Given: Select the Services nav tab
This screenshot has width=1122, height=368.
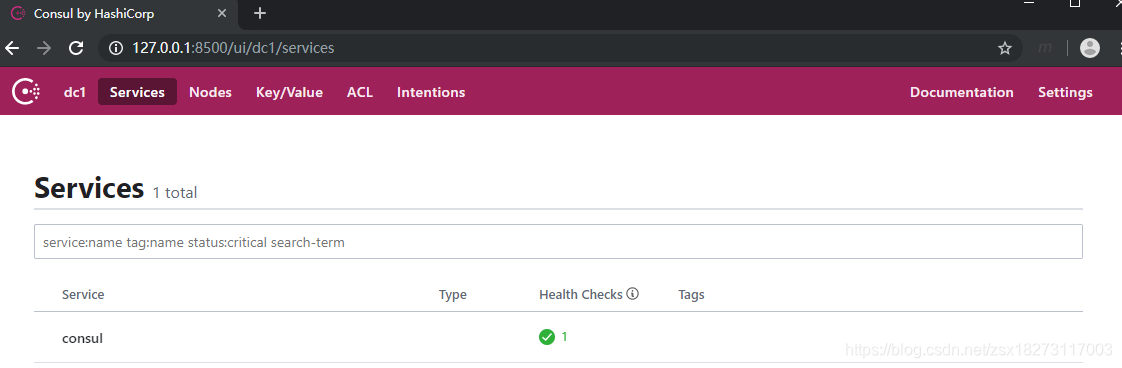Looking at the screenshot, I should point(137,92).
